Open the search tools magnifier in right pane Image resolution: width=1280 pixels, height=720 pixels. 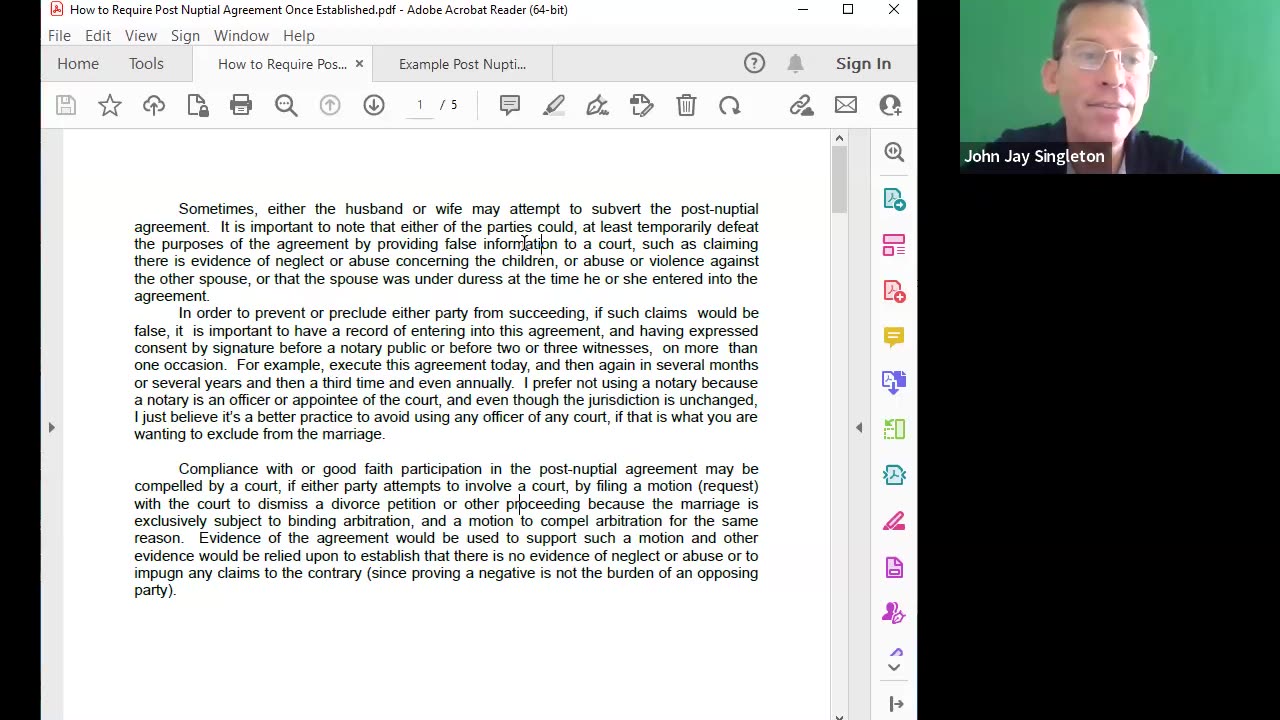click(x=894, y=152)
